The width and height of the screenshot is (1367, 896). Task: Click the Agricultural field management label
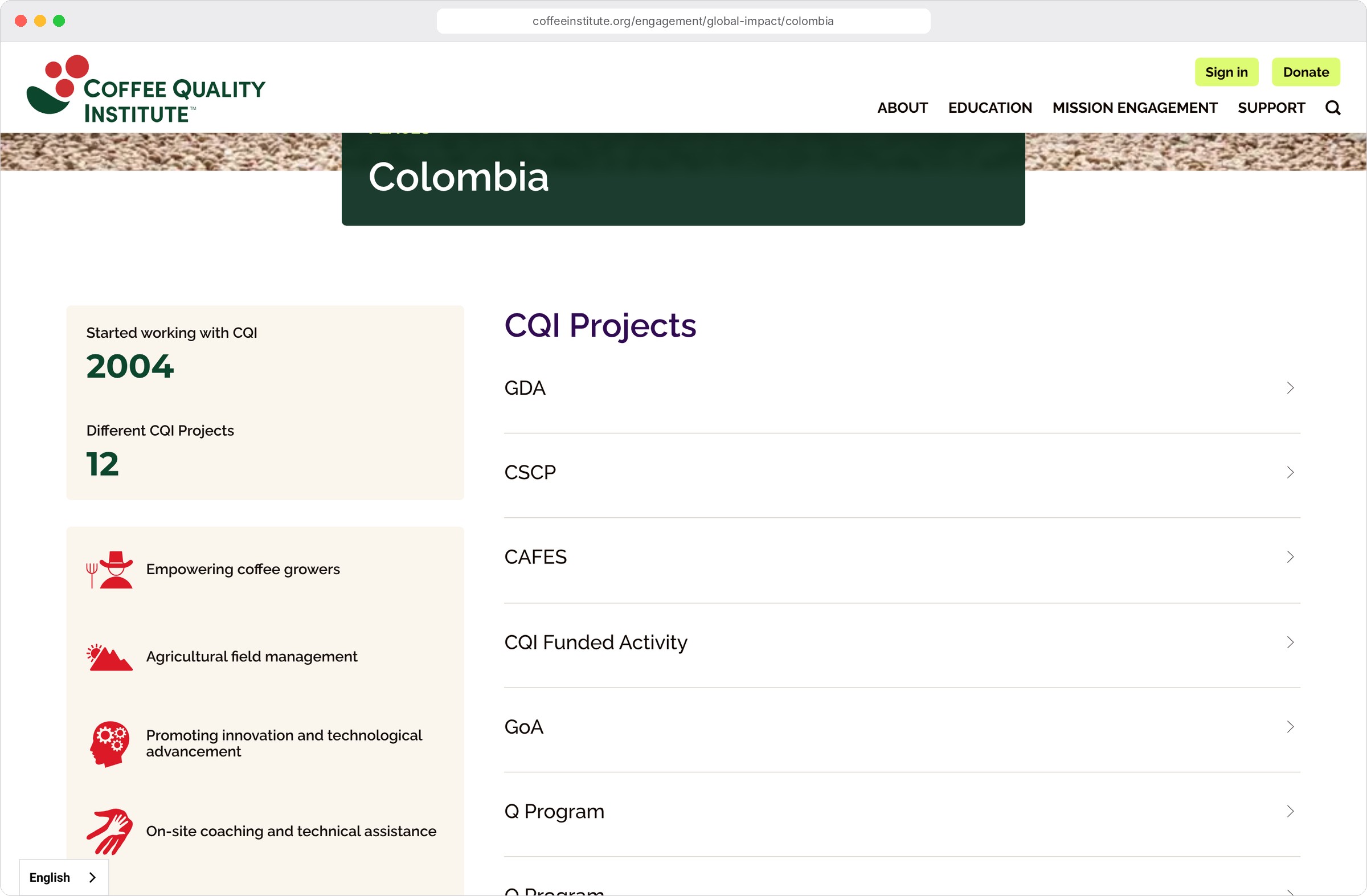click(252, 657)
